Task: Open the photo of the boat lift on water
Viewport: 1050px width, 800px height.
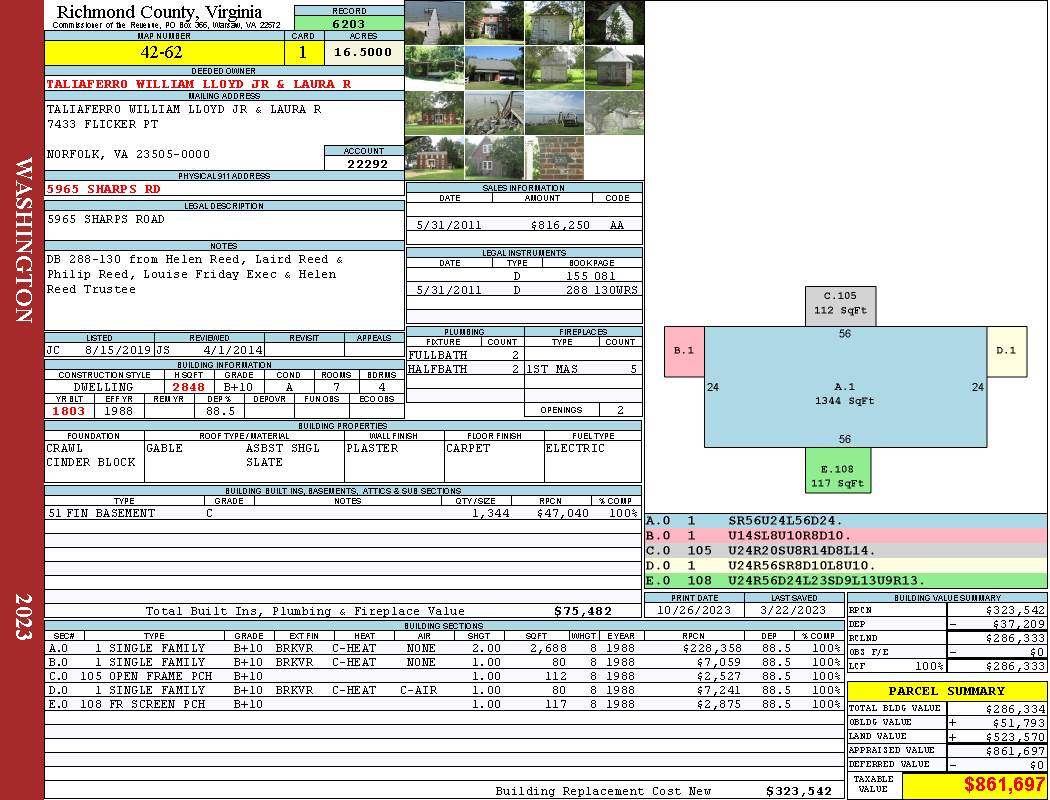Action: 554,112
